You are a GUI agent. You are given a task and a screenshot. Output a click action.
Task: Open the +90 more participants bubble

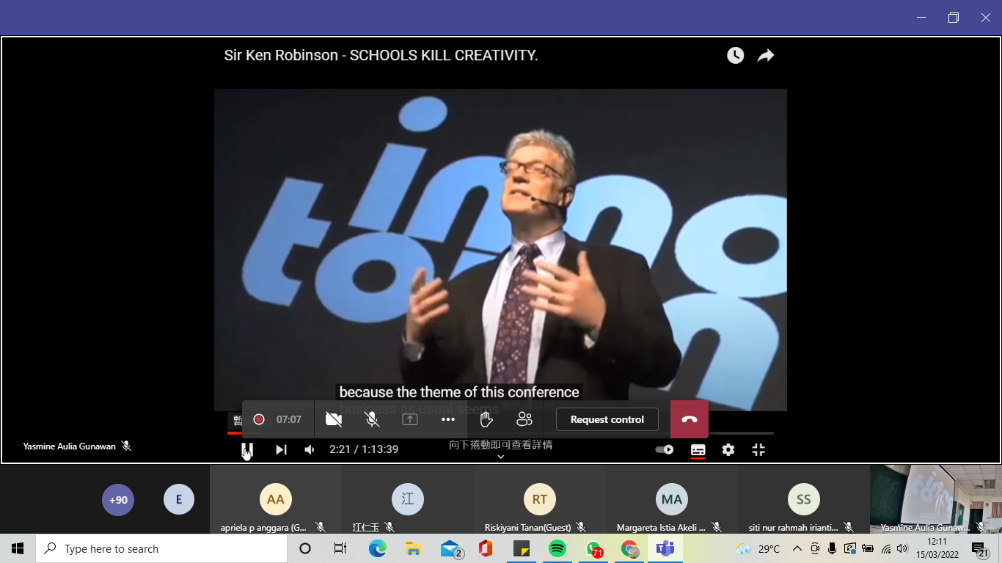coord(118,500)
